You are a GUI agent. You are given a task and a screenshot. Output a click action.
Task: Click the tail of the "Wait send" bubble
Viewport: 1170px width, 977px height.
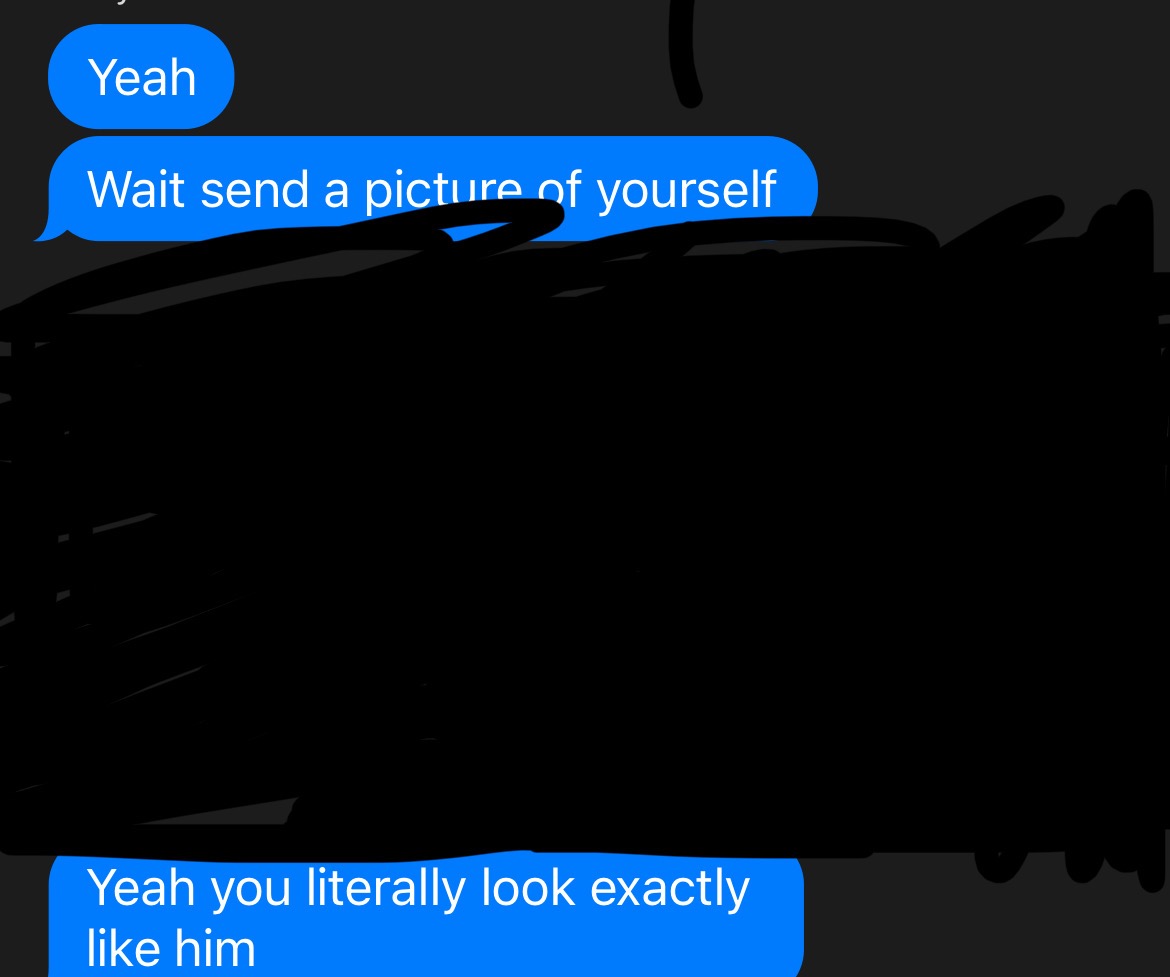51,233
